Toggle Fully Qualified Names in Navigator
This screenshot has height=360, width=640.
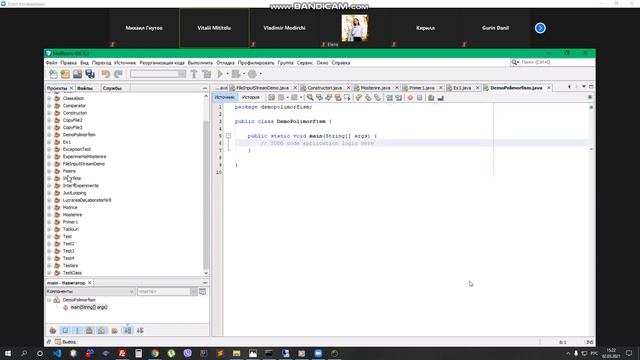(115, 331)
